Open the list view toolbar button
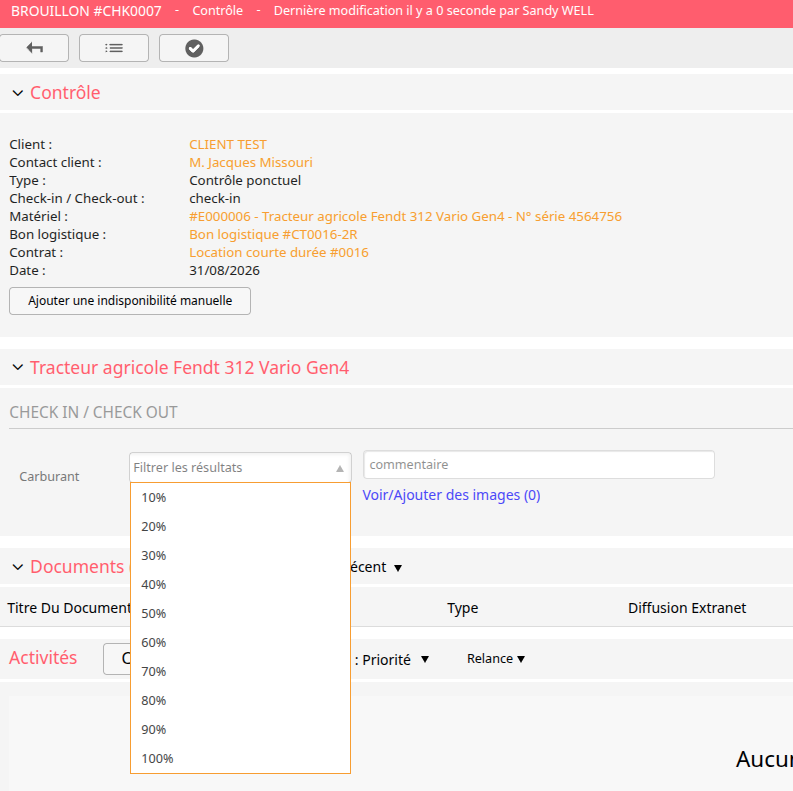 pos(114,48)
